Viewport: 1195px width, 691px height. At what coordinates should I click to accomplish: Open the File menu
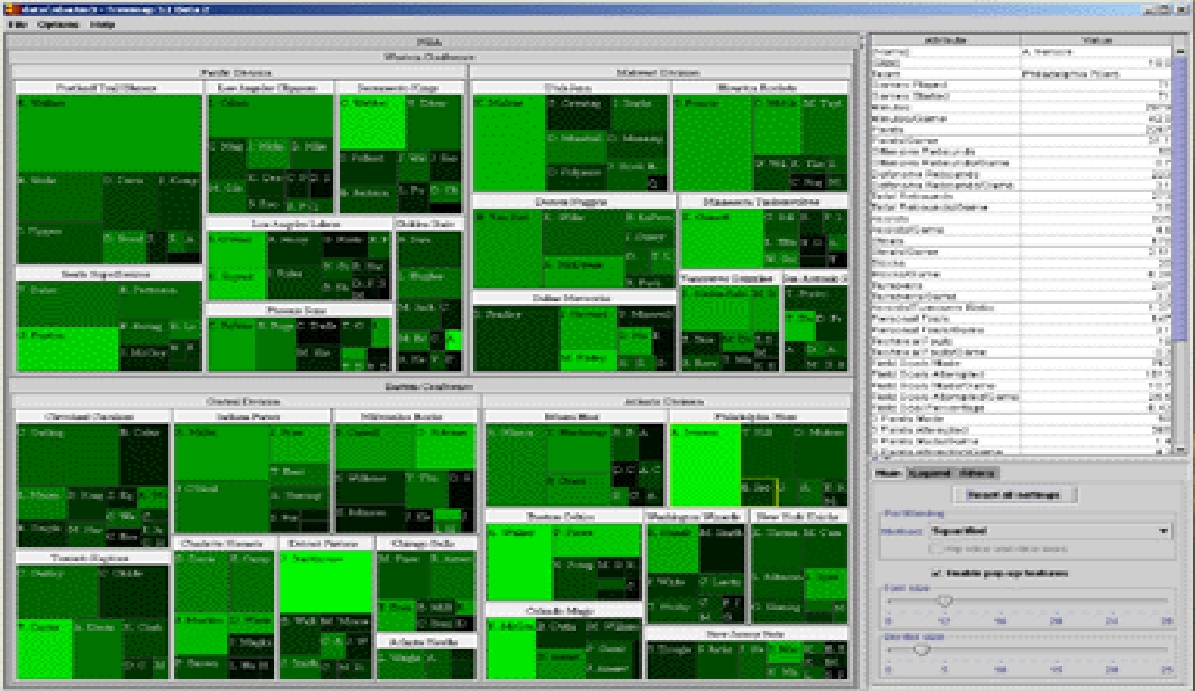pos(18,24)
